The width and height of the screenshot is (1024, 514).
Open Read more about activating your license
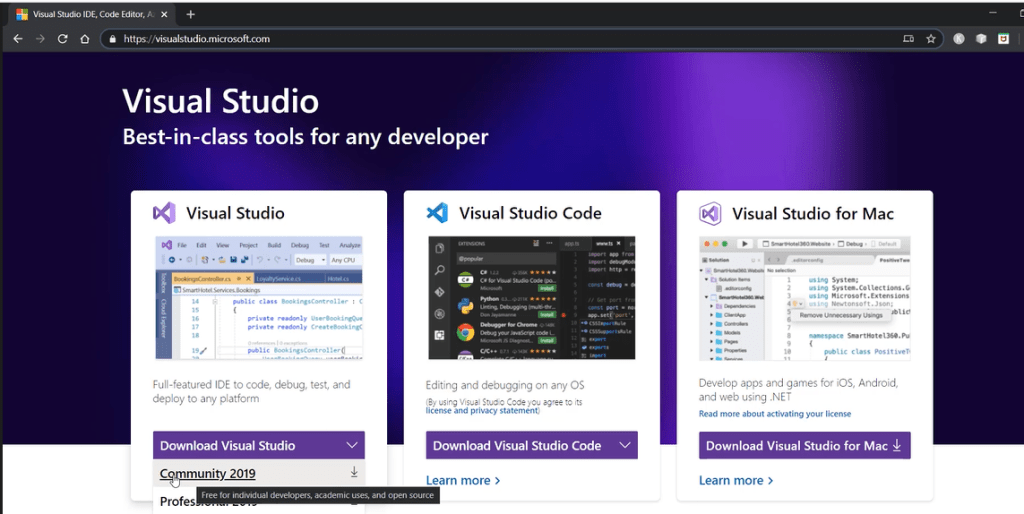pos(775,413)
